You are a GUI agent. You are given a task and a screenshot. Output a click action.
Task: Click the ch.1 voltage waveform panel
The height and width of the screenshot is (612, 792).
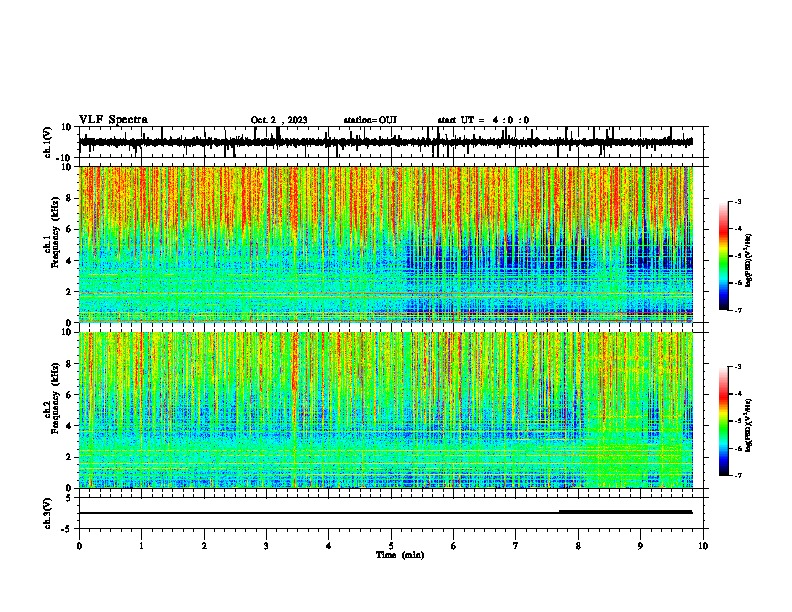click(391, 142)
